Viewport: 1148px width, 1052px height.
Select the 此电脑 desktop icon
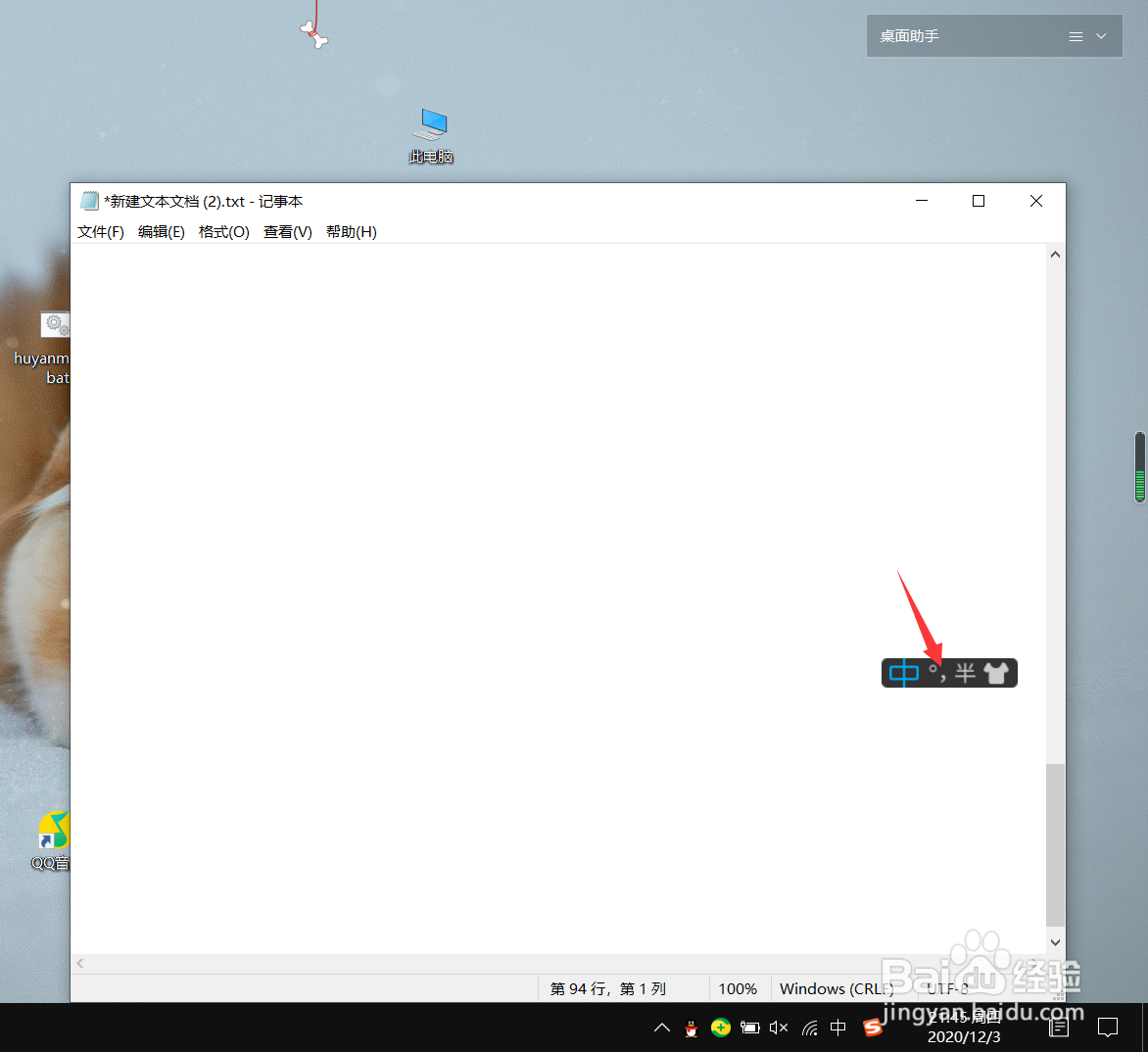(x=431, y=135)
